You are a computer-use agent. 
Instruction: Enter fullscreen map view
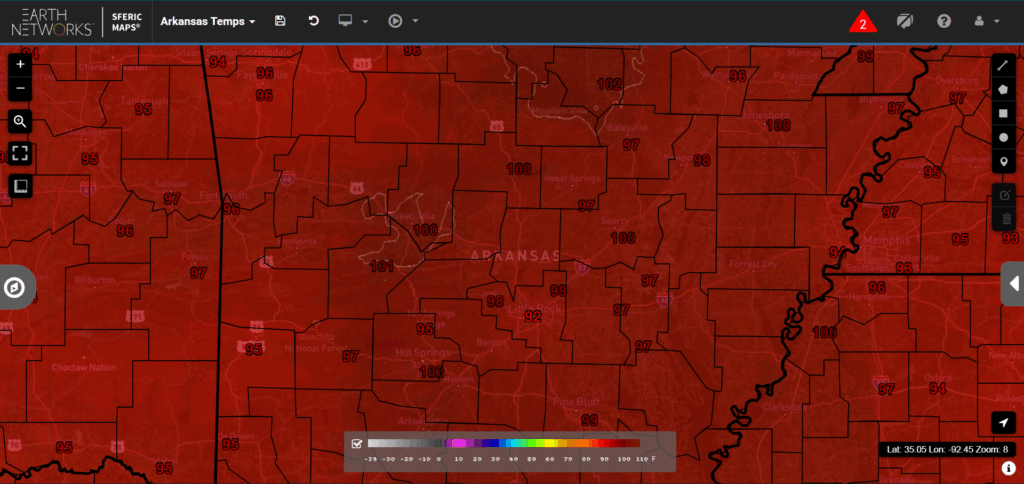pyautogui.click(x=20, y=154)
